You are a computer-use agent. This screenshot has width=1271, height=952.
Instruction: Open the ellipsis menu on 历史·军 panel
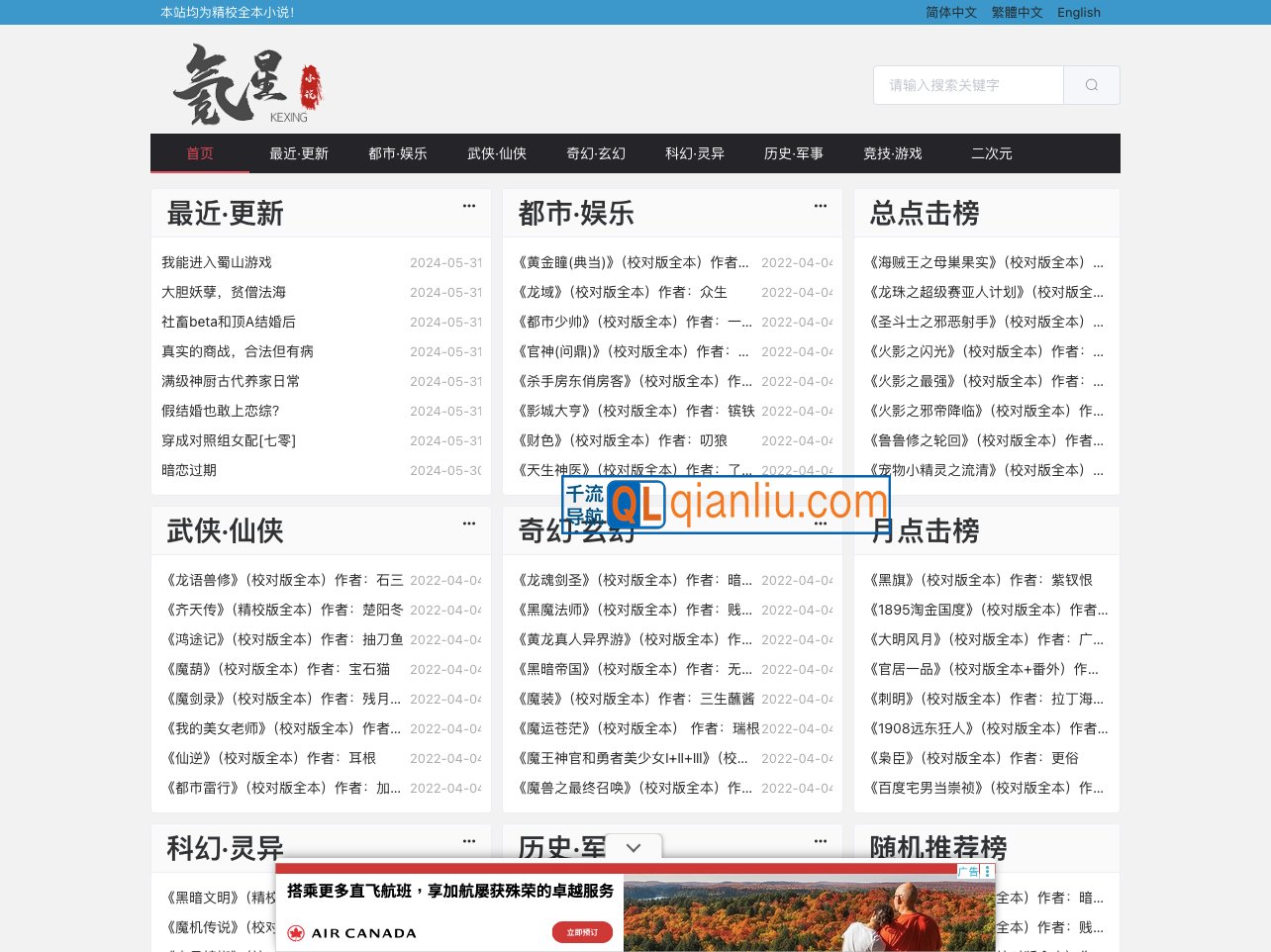820,841
